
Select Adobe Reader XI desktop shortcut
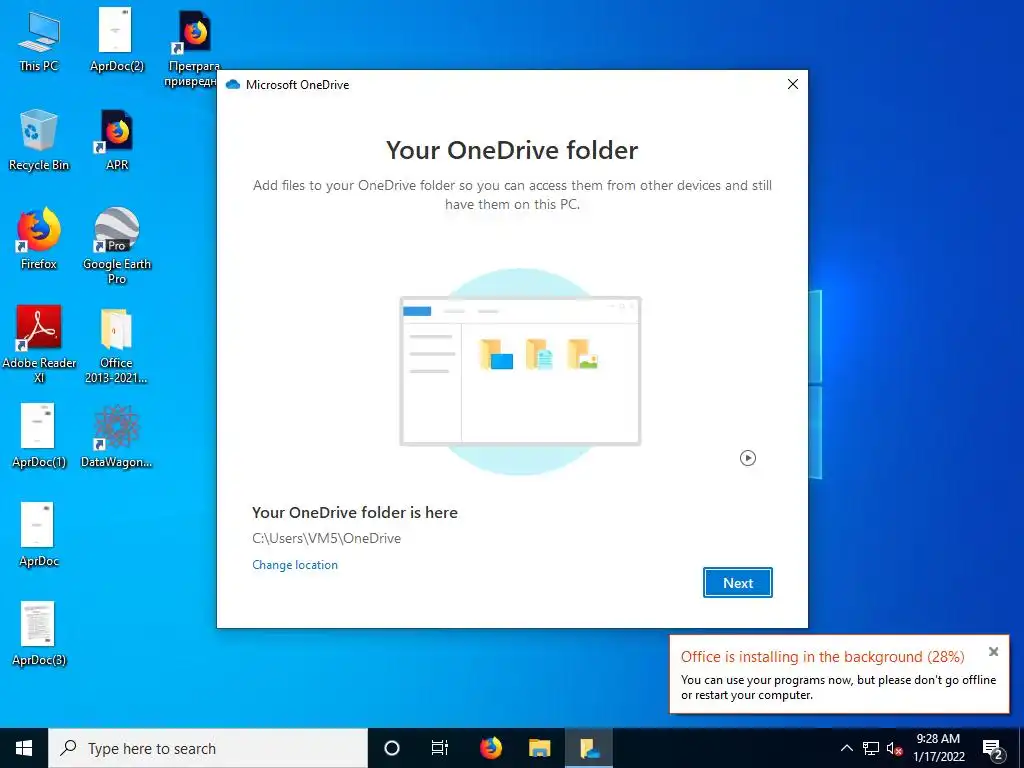(39, 344)
